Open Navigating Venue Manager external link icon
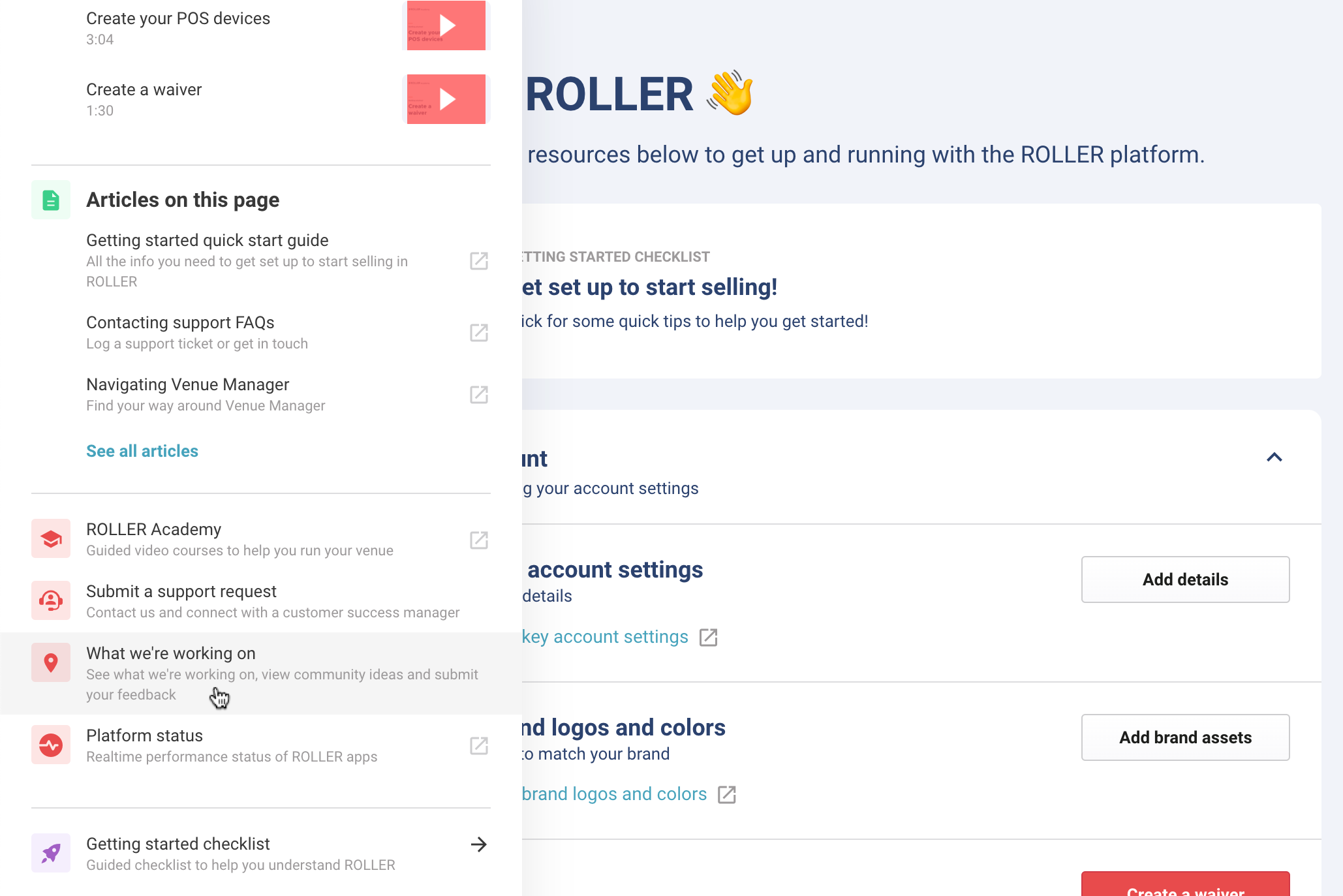Image resolution: width=1343 pixels, height=896 pixels. coord(479,395)
